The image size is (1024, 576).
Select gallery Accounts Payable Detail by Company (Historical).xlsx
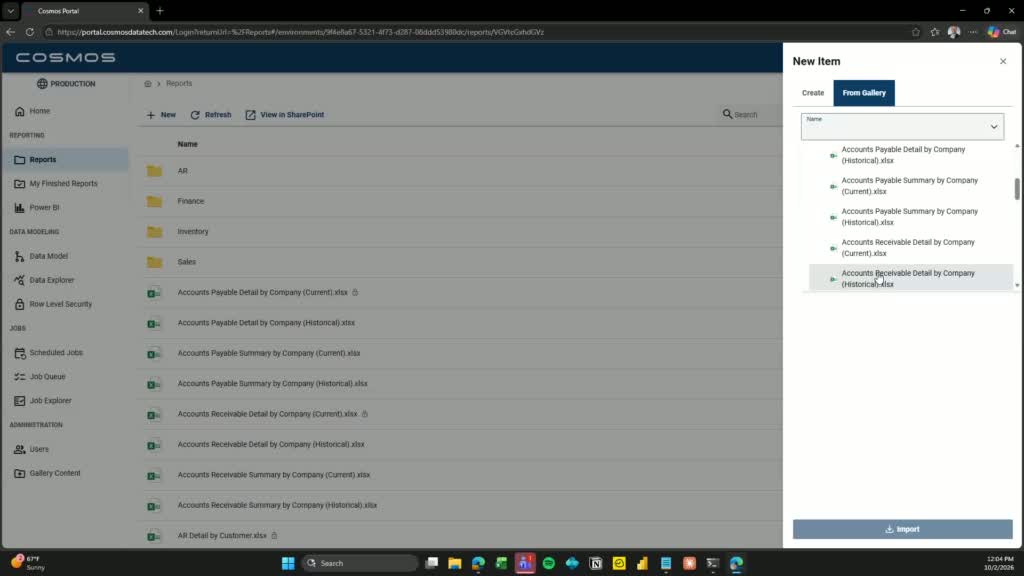pos(910,155)
